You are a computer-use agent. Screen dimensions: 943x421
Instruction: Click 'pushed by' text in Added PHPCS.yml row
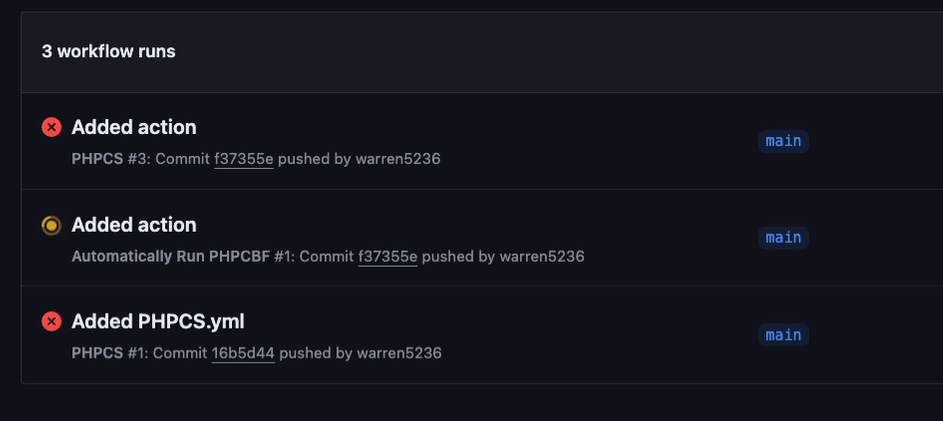[316, 353]
